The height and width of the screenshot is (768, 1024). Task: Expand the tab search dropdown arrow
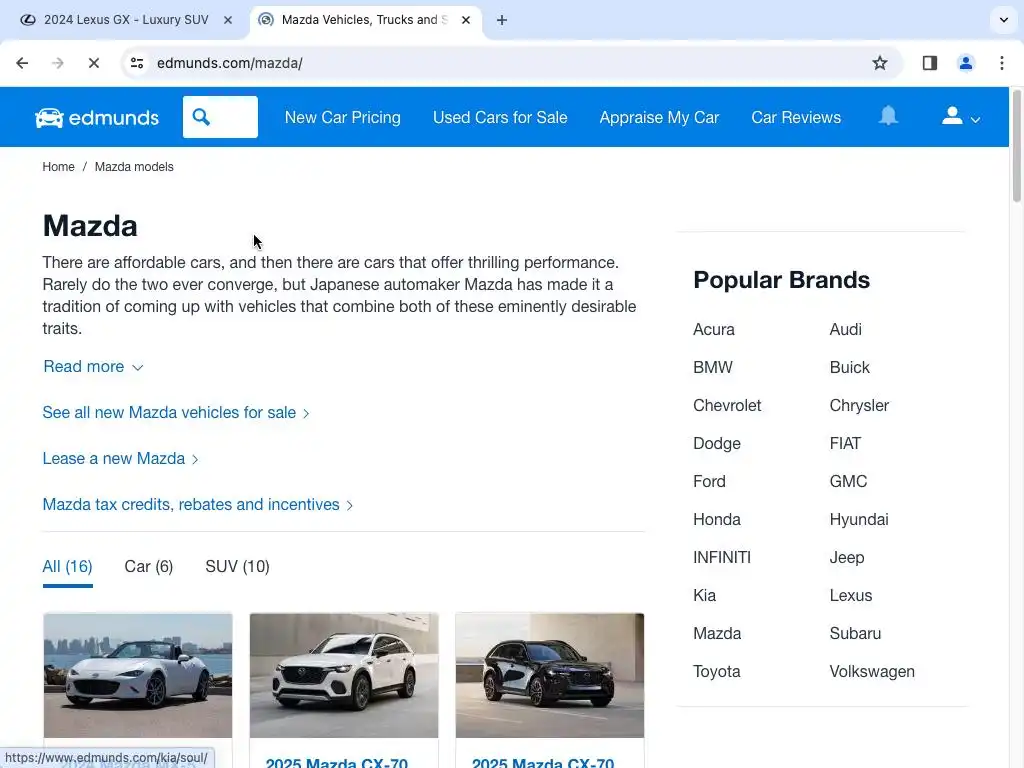click(1004, 20)
